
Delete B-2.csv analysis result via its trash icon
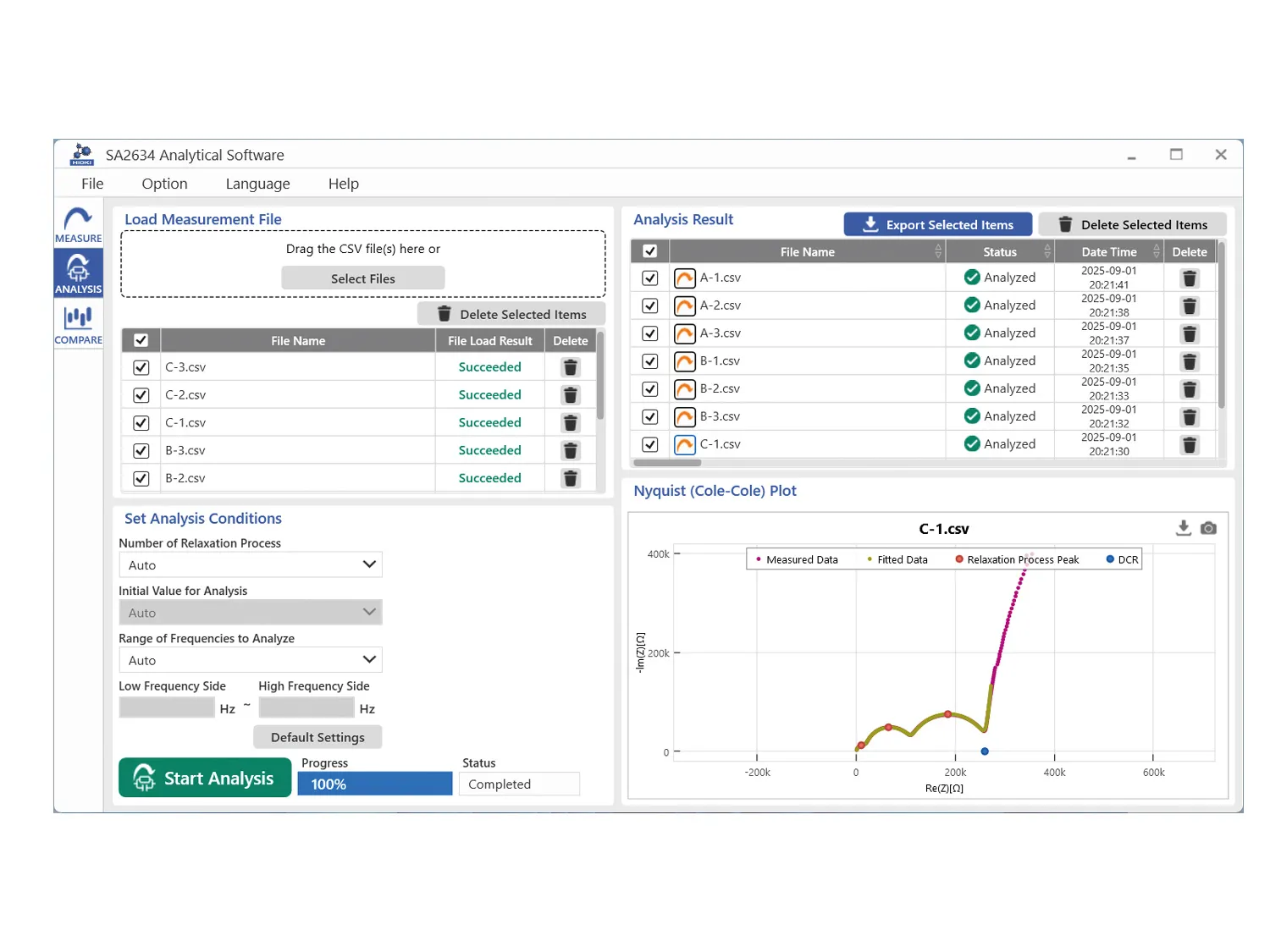tap(1190, 389)
